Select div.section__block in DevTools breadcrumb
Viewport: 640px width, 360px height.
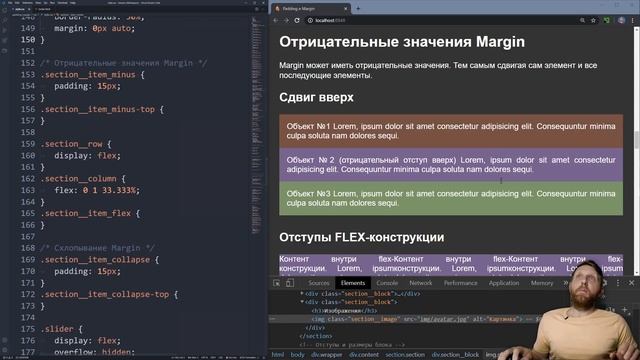click(x=455, y=355)
